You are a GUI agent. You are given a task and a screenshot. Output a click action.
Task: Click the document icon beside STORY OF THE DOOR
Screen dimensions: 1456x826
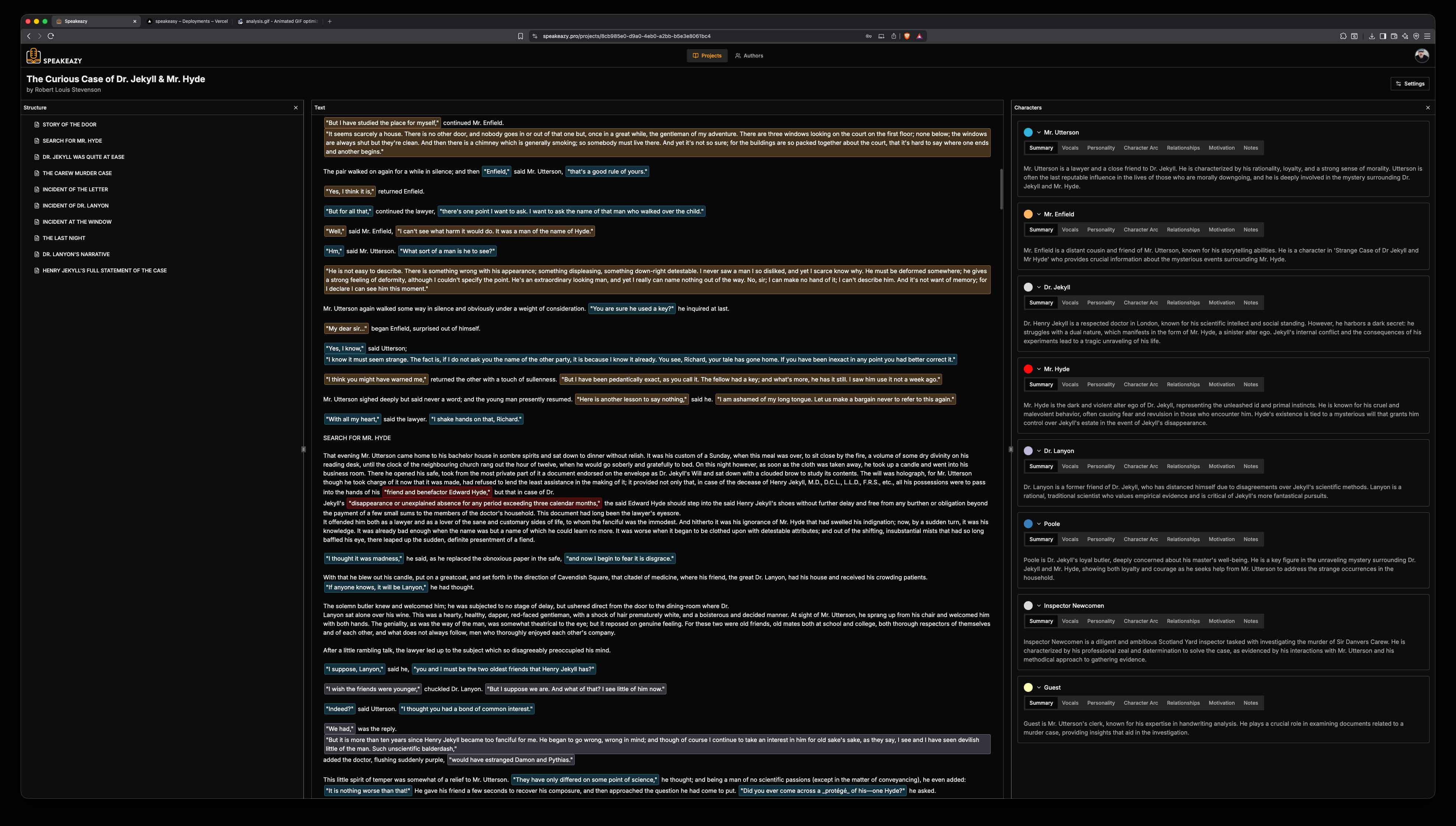click(37, 124)
